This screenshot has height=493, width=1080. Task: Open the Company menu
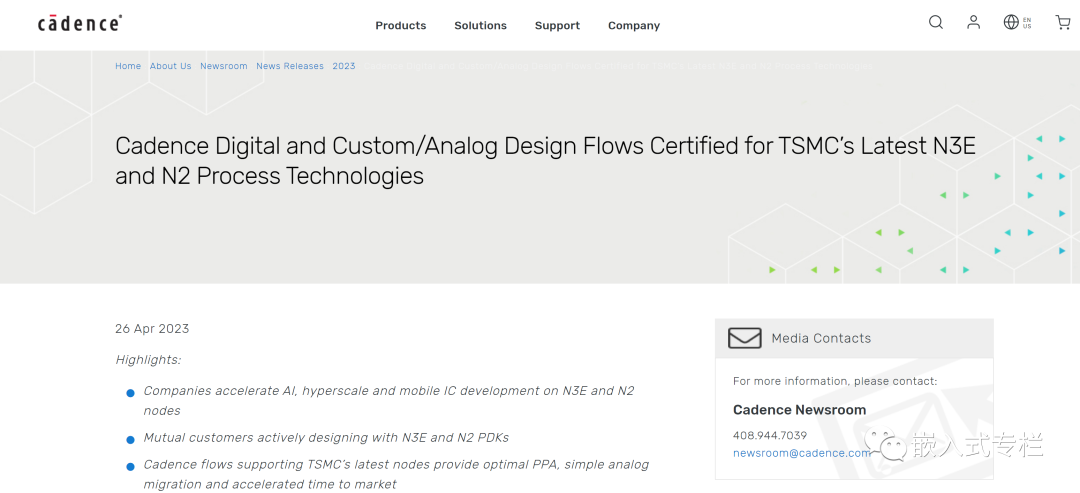634,25
